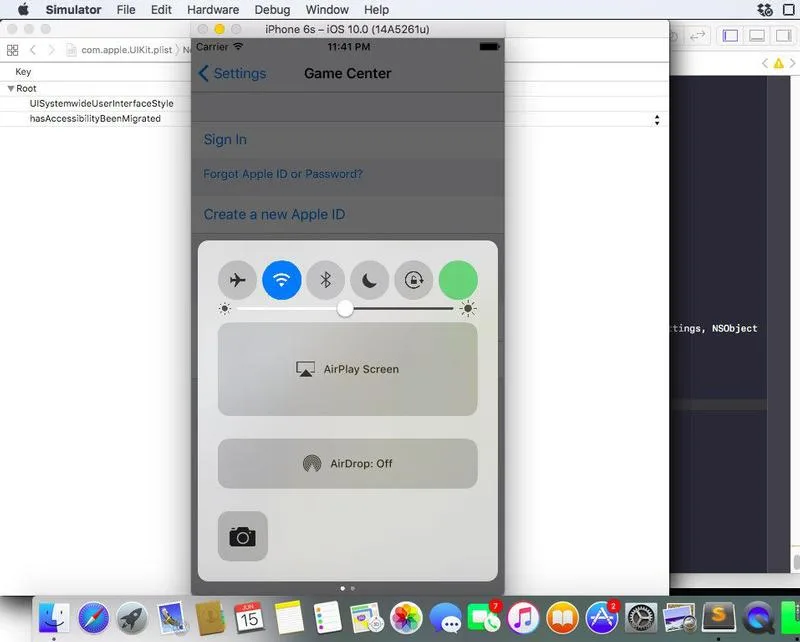Open Launchpad rocket icon in Dock
The width and height of the screenshot is (800, 642).
(132, 618)
